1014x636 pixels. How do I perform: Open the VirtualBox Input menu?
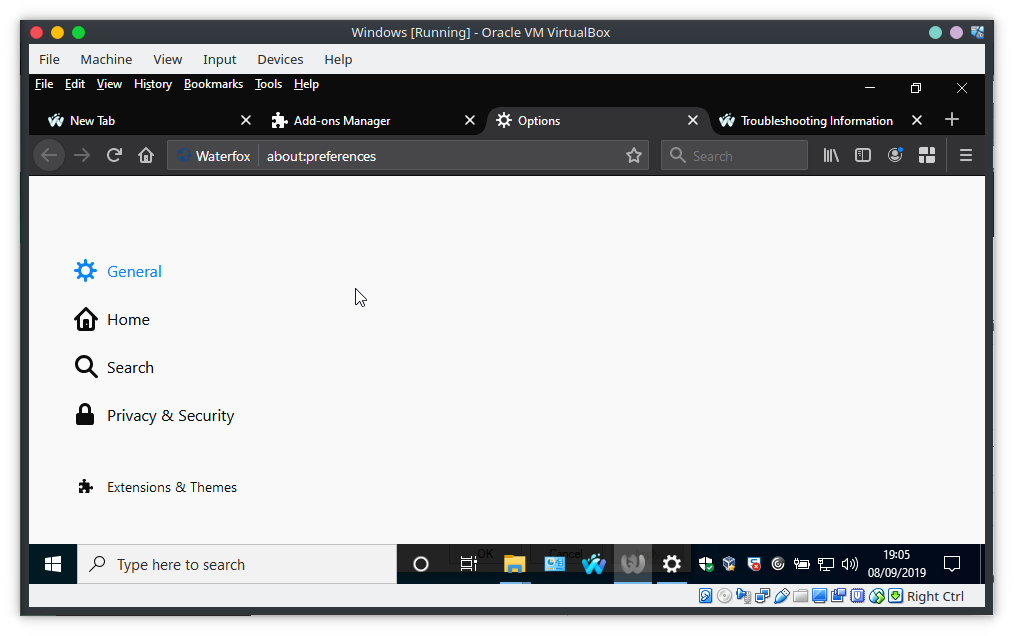point(219,60)
